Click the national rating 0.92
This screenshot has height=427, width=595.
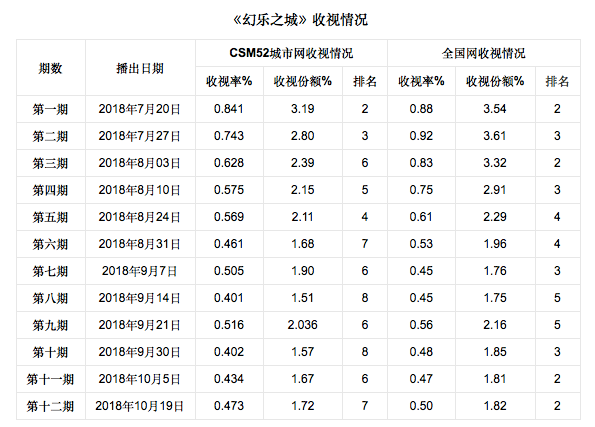421,136
